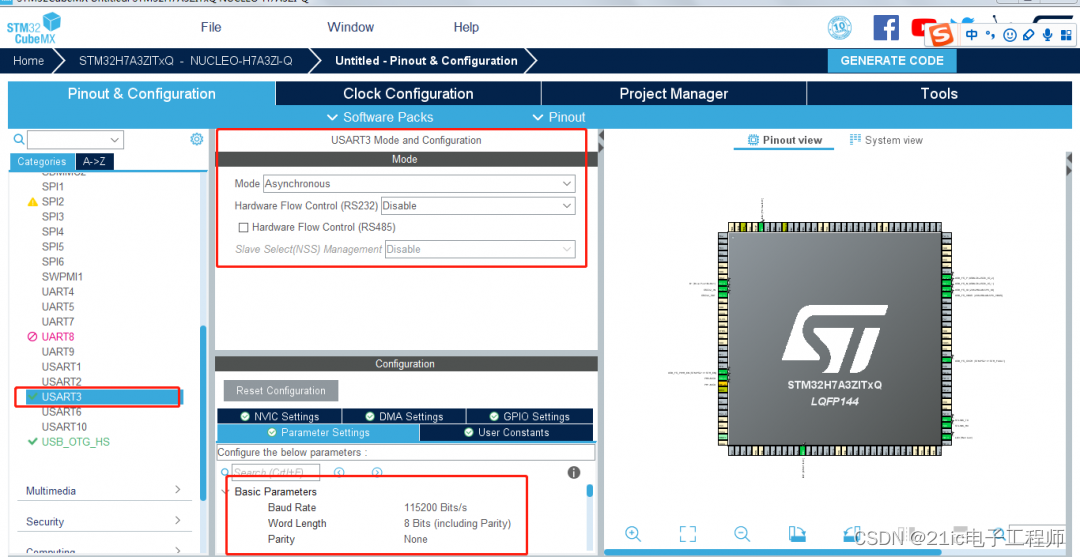
Task: Switch to the Project Manager tab
Action: click(x=674, y=94)
